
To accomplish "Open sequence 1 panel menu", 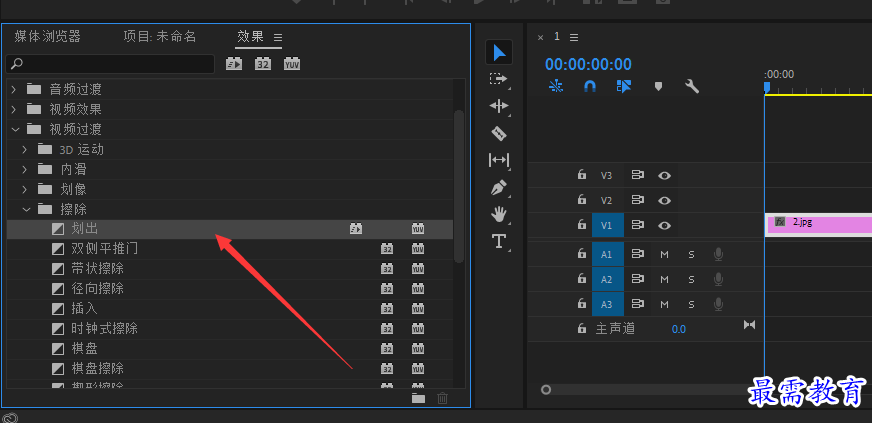I will (574, 37).
